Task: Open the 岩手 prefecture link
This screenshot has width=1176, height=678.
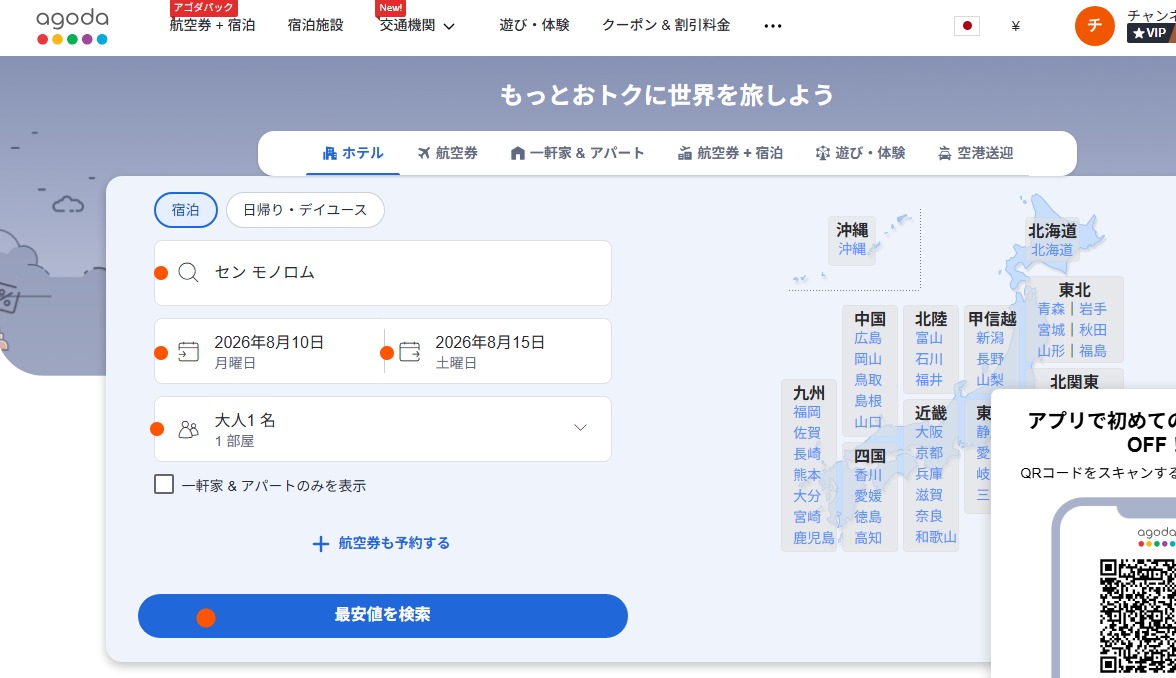Action: tap(1093, 309)
